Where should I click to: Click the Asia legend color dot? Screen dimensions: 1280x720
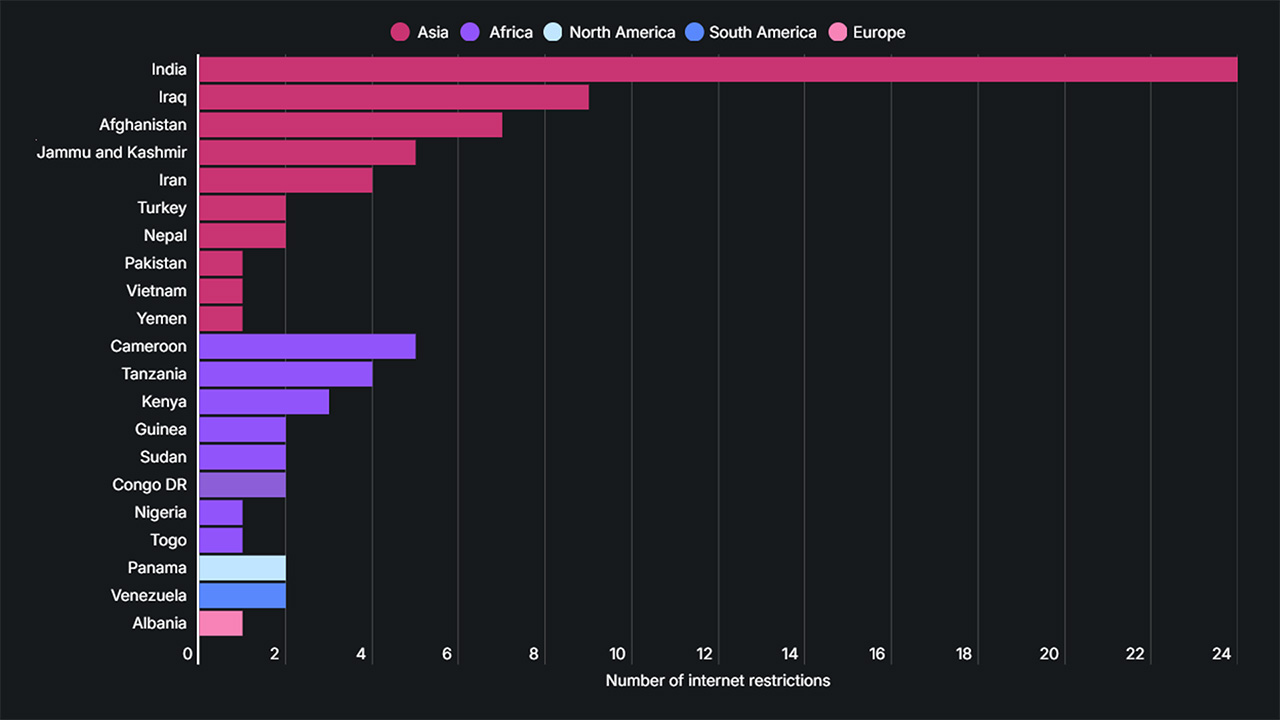pos(400,32)
